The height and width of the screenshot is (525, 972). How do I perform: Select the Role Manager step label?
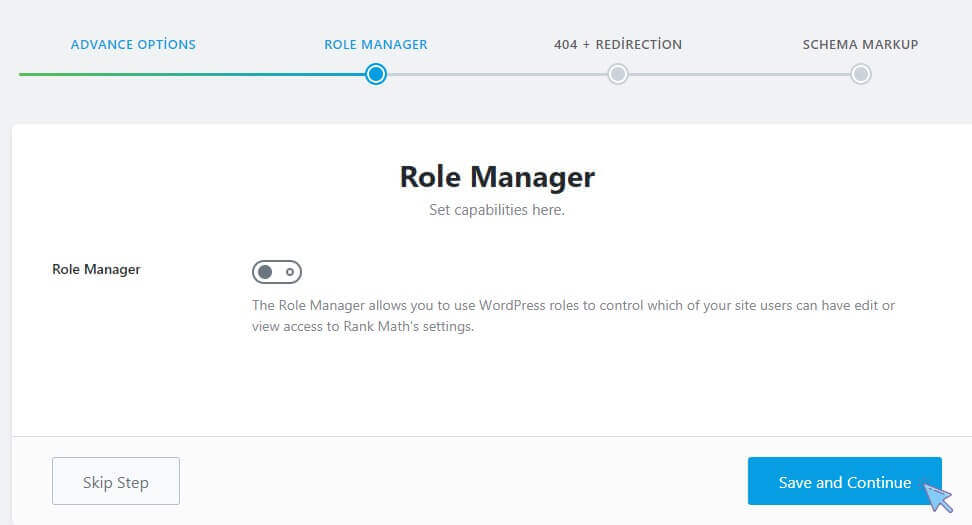[376, 45]
